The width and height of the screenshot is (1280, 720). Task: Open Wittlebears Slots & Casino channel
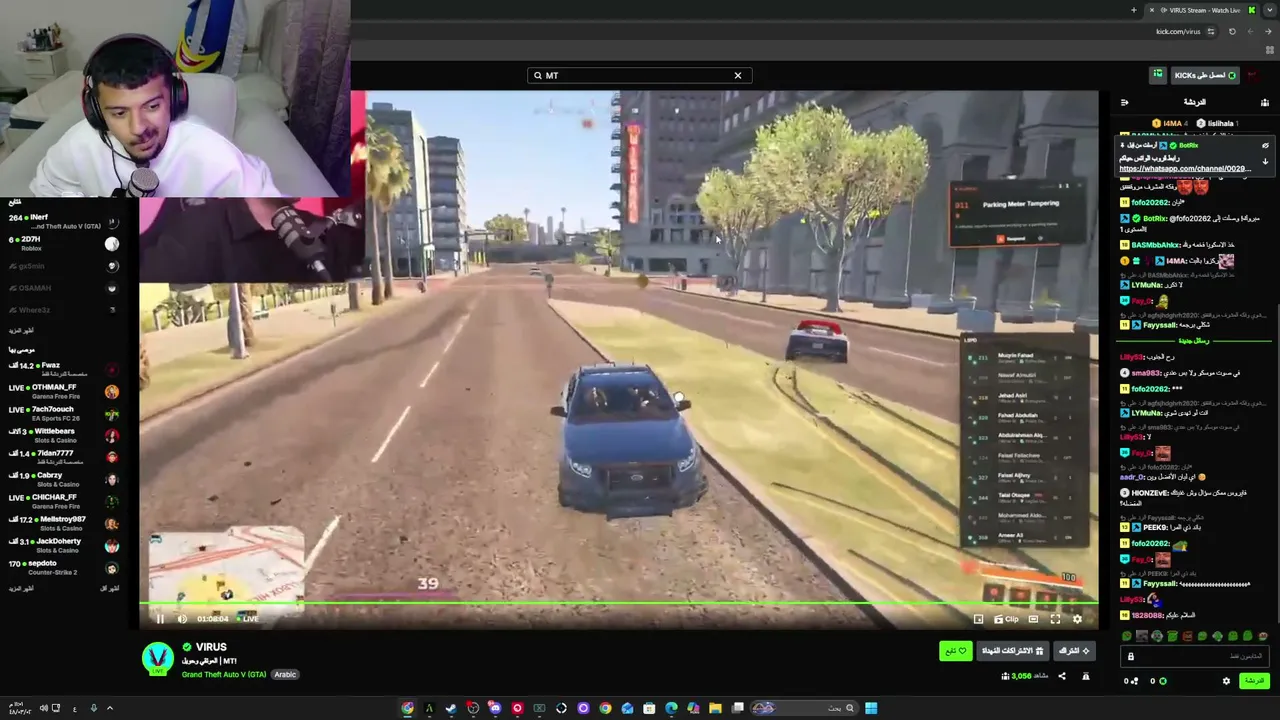coord(64,435)
